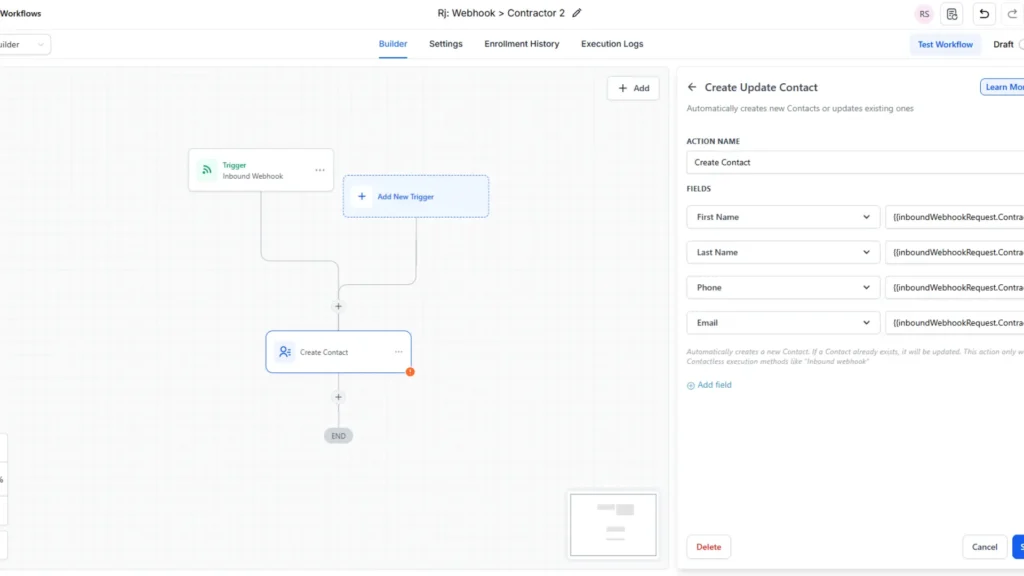Click the Phone value input
This screenshot has width=1024, height=576.
(x=955, y=287)
